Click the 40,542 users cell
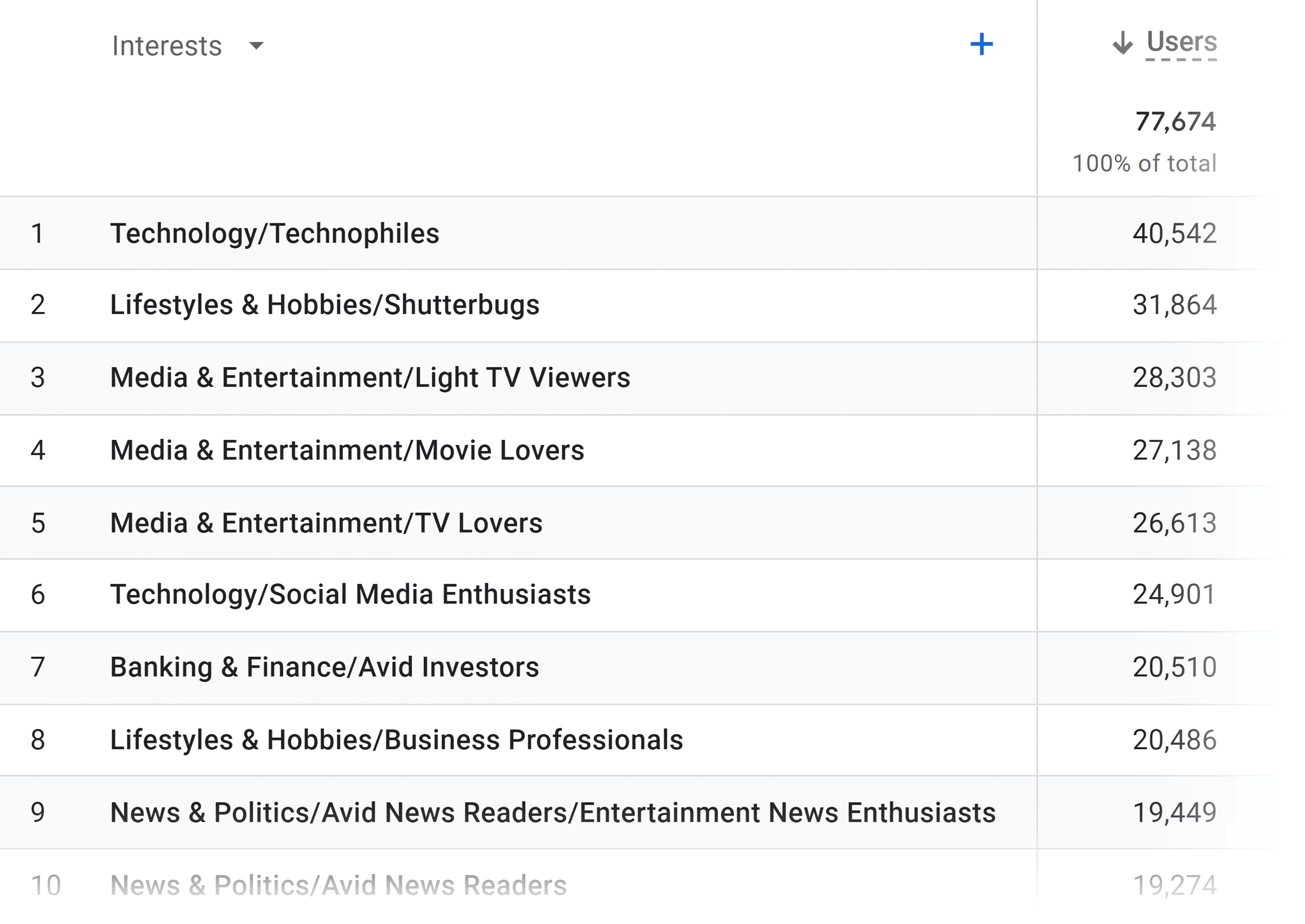 coord(1174,233)
